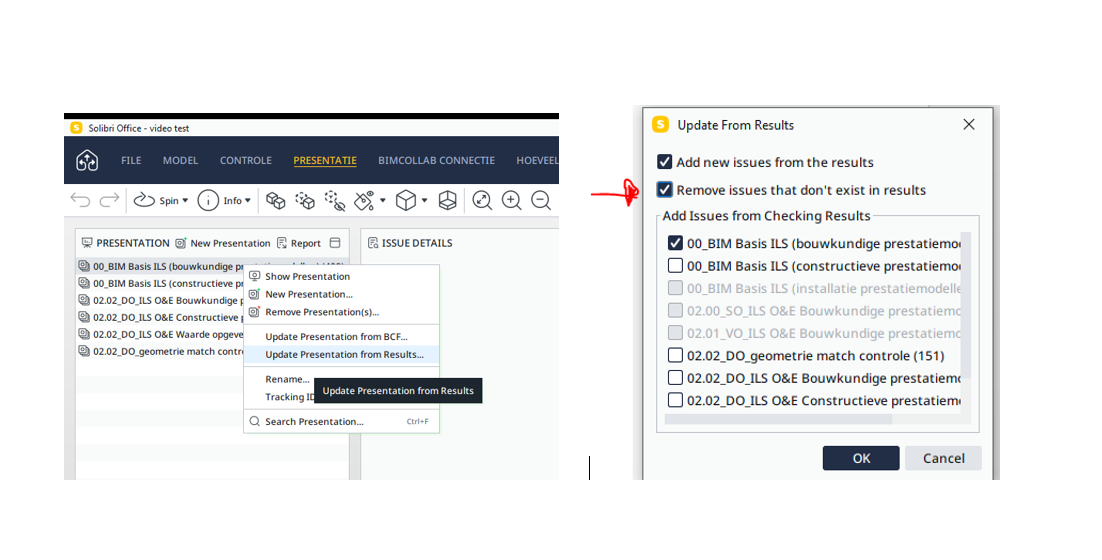The width and height of the screenshot is (1102, 560).
Task: Select Update Presentation from Results... entry
Action: click(x=342, y=355)
